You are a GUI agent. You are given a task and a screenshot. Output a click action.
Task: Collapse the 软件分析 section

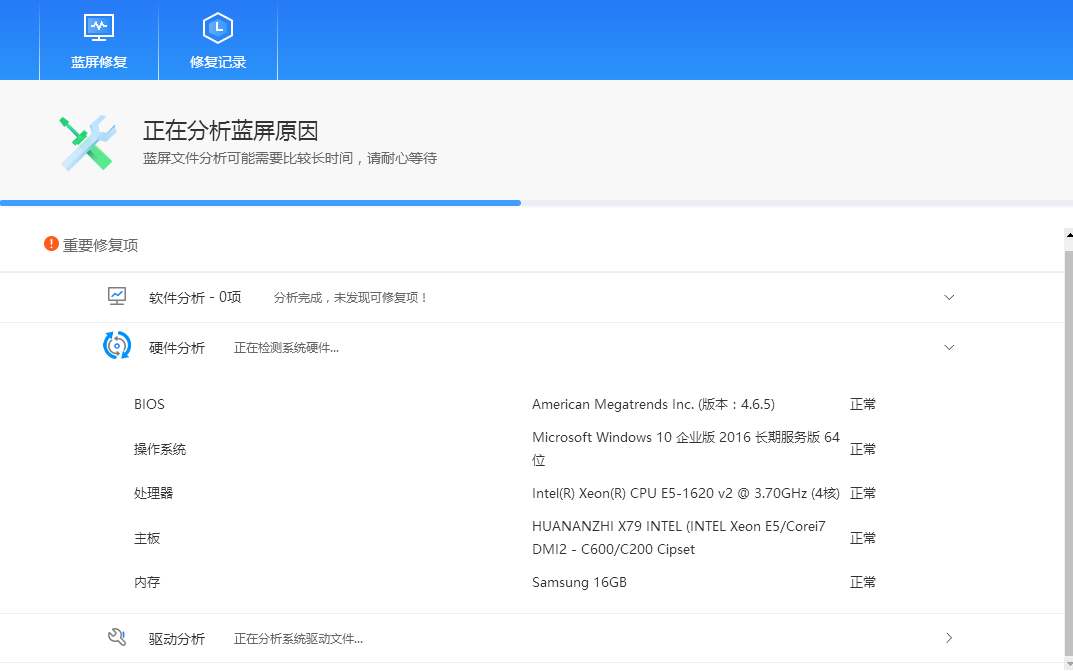pyautogui.click(x=948, y=297)
